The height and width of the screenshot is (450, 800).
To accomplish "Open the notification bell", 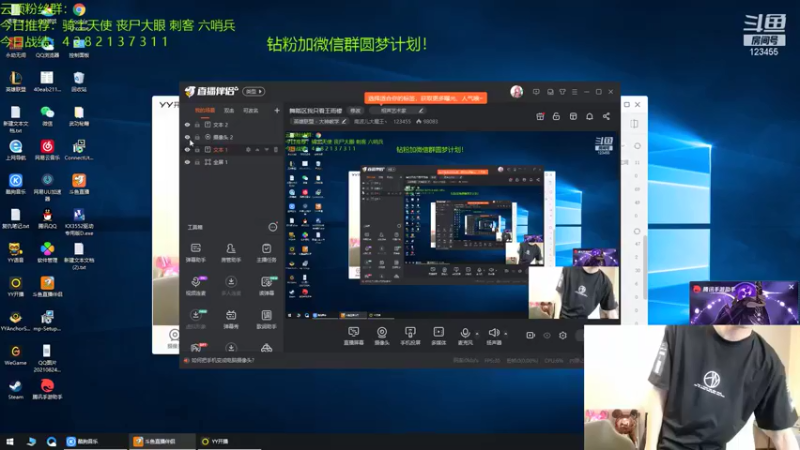I will tap(589, 117).
